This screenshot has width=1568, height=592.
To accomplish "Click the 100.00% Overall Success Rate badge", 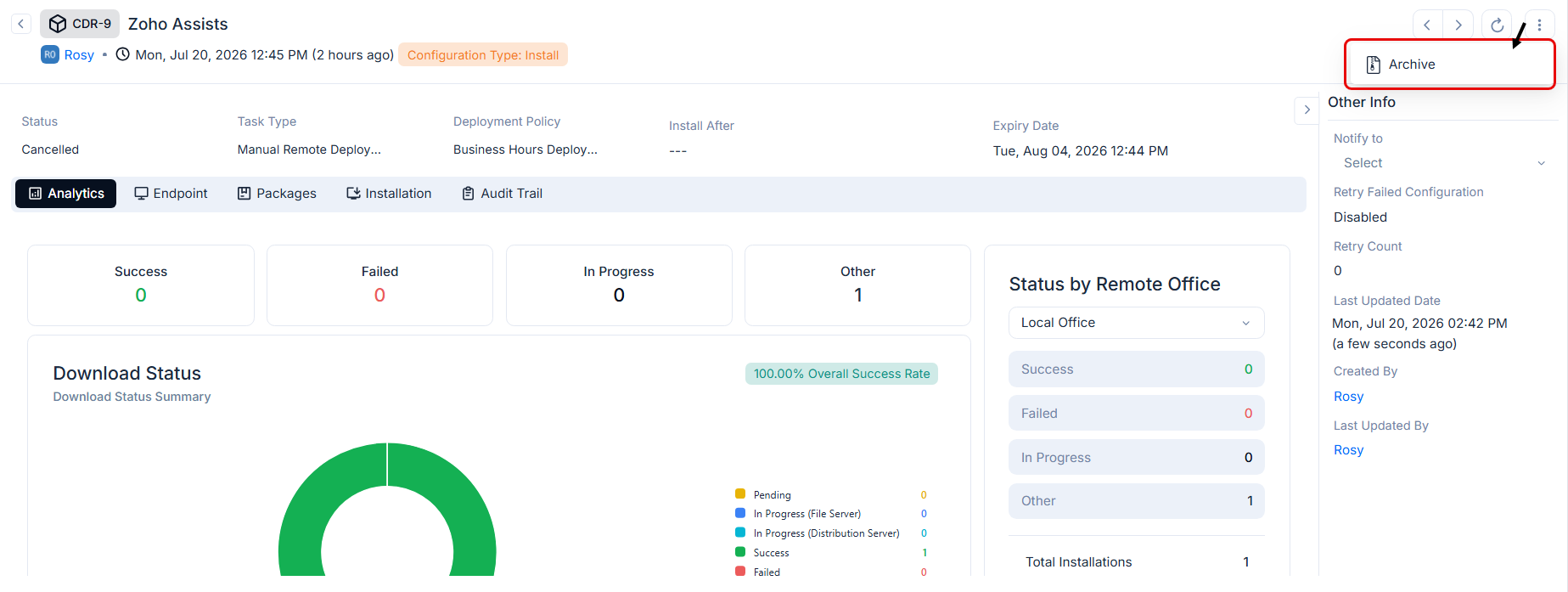I will pyautogui.click(x=841, y=374).
